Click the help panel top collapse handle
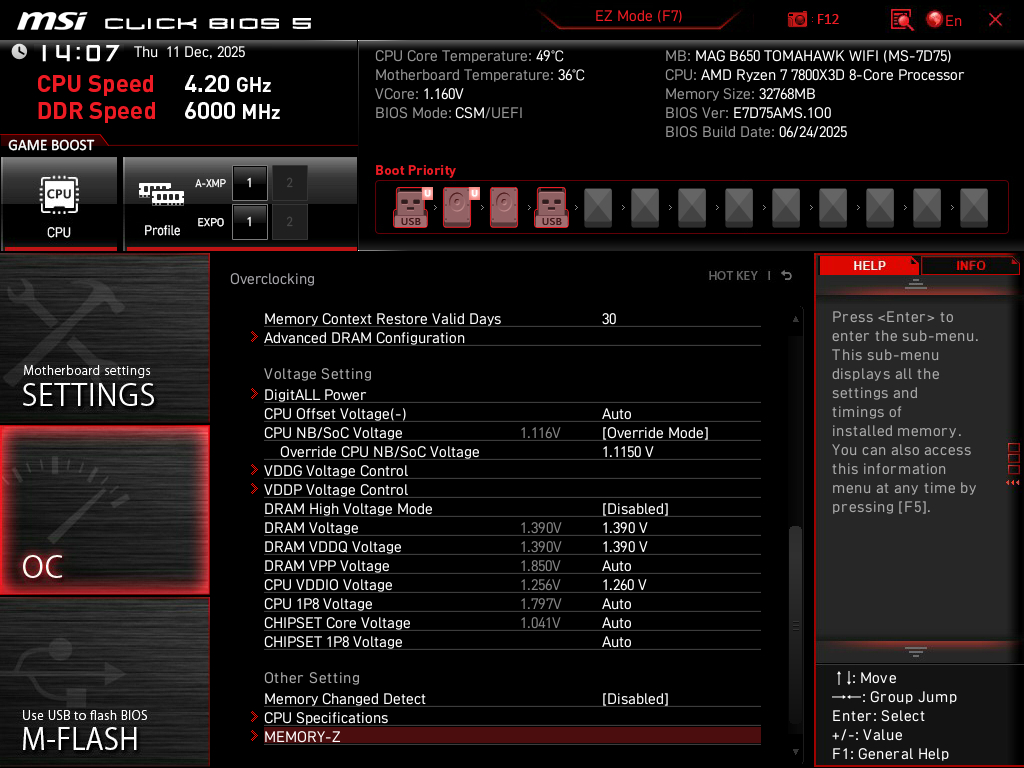The image size is (1024, 768). (x=916, y=283)
